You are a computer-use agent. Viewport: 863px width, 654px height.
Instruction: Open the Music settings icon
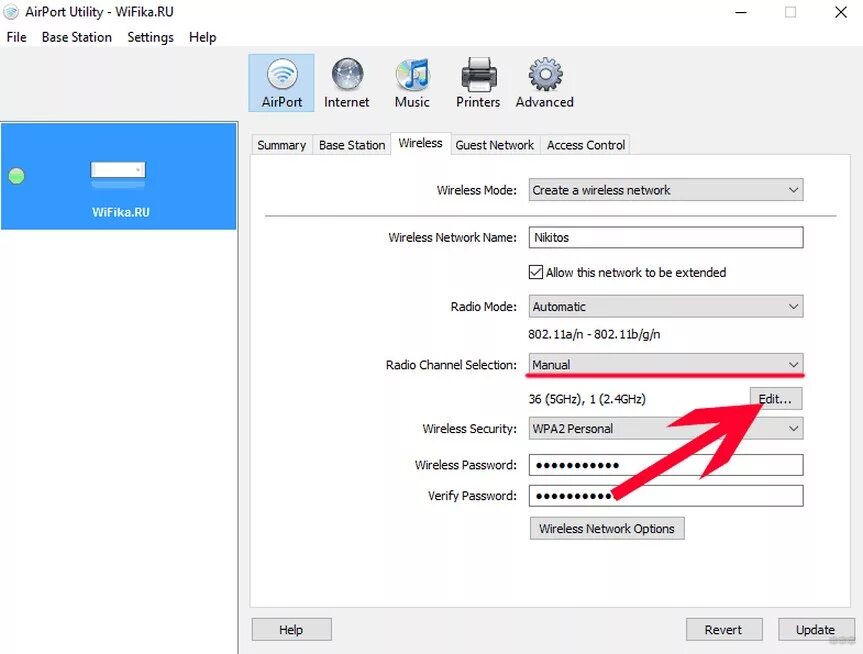(412, 83)
